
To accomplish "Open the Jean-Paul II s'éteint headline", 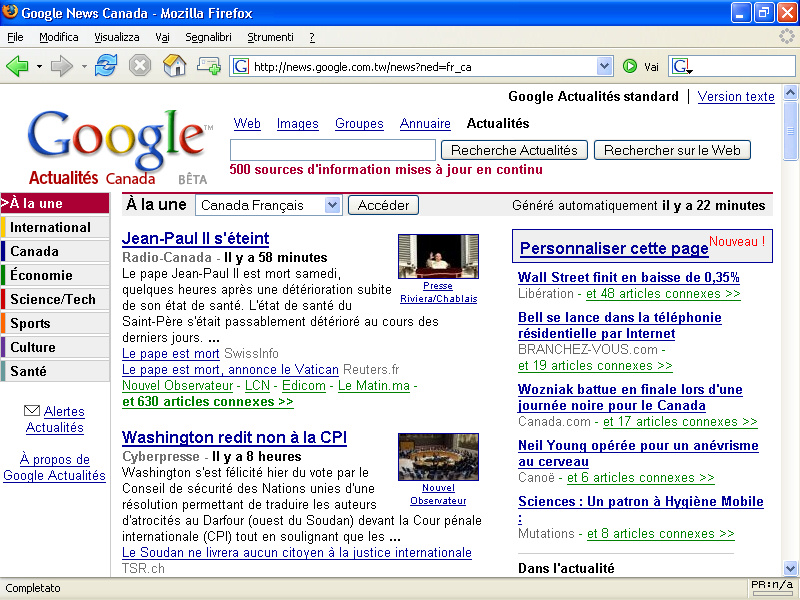I will pos(195,238).
